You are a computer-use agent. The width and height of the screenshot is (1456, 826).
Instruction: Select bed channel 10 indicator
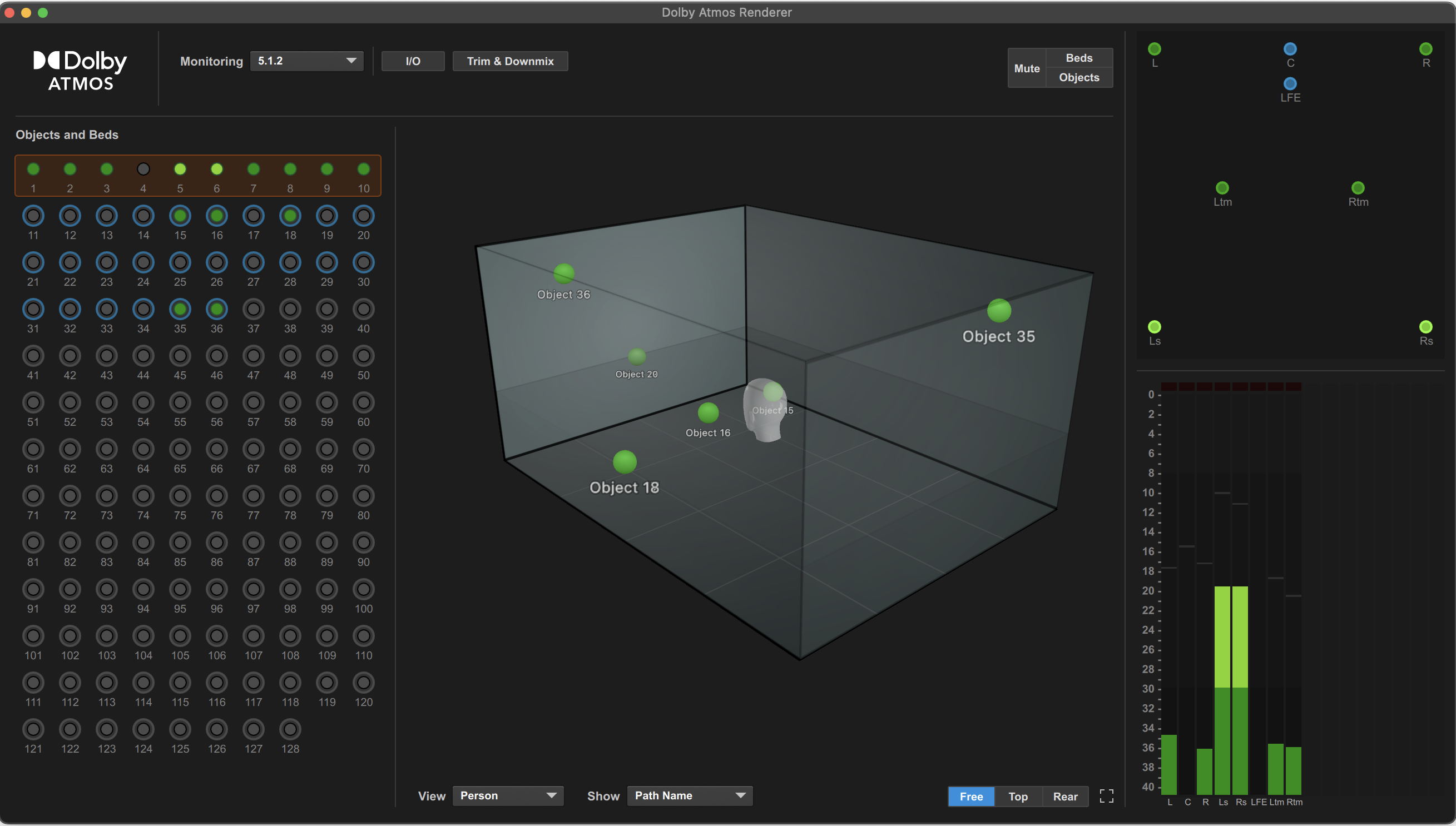(364, 169)
